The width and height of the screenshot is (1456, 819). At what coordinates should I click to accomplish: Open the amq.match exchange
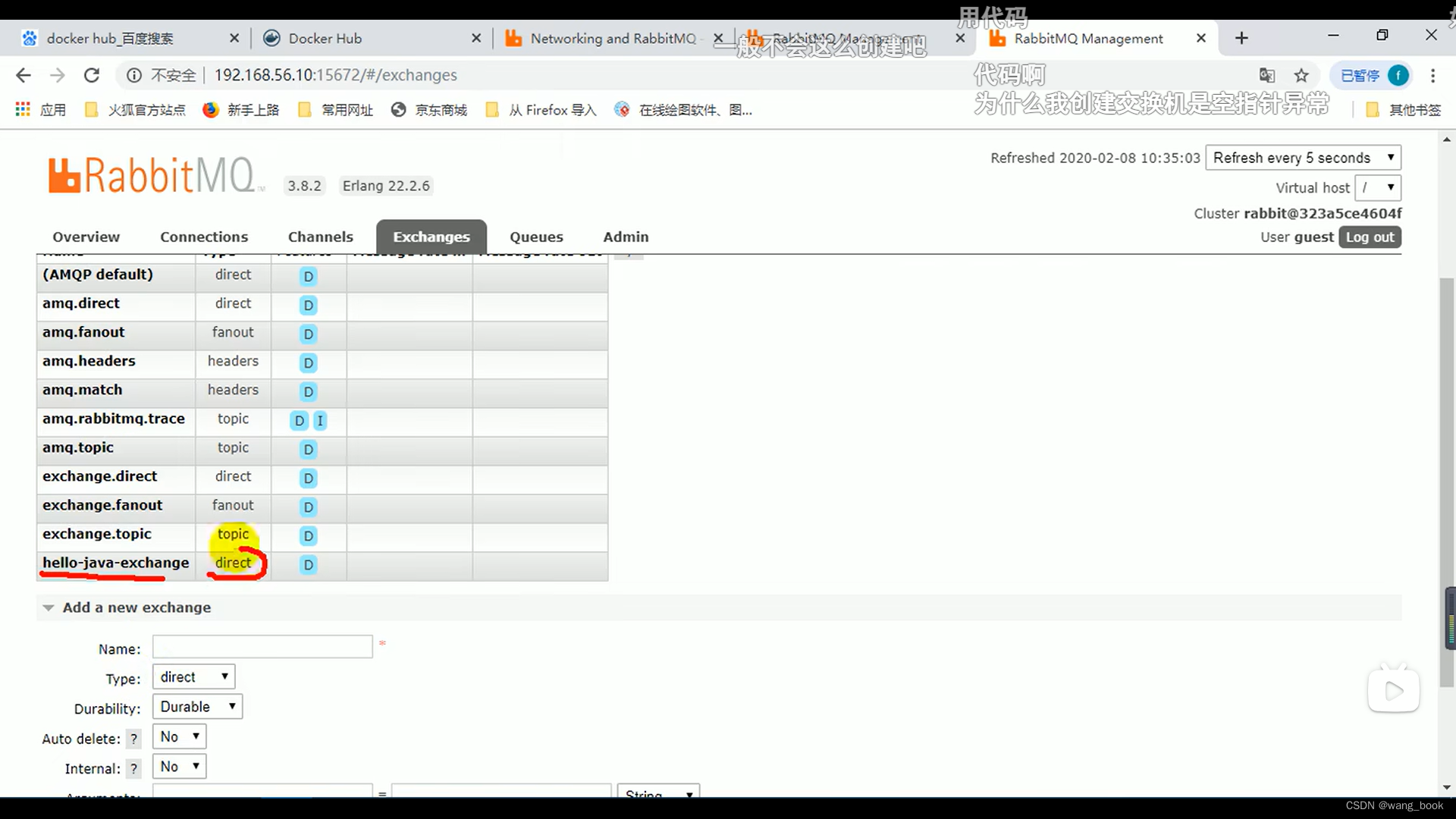[x=82, y=390]
